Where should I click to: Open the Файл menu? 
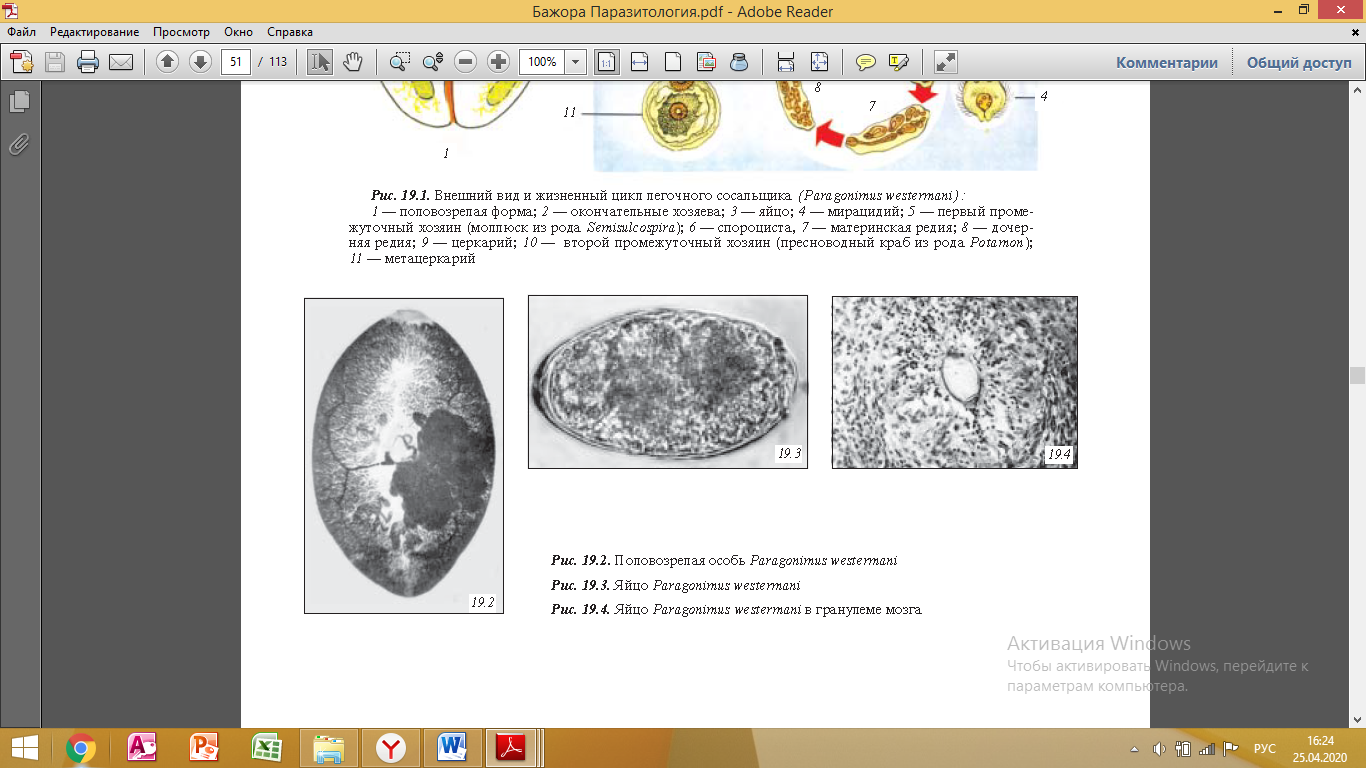point(21,32)
